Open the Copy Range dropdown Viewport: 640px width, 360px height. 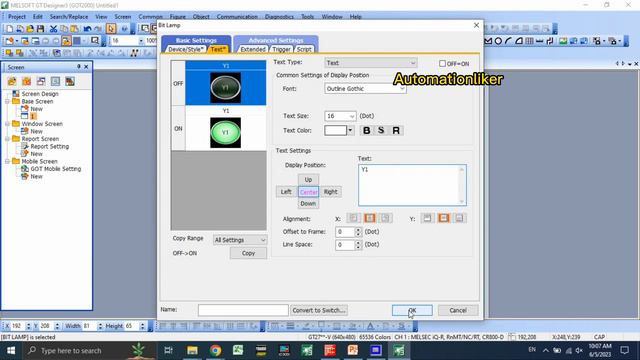pos(240,240)
